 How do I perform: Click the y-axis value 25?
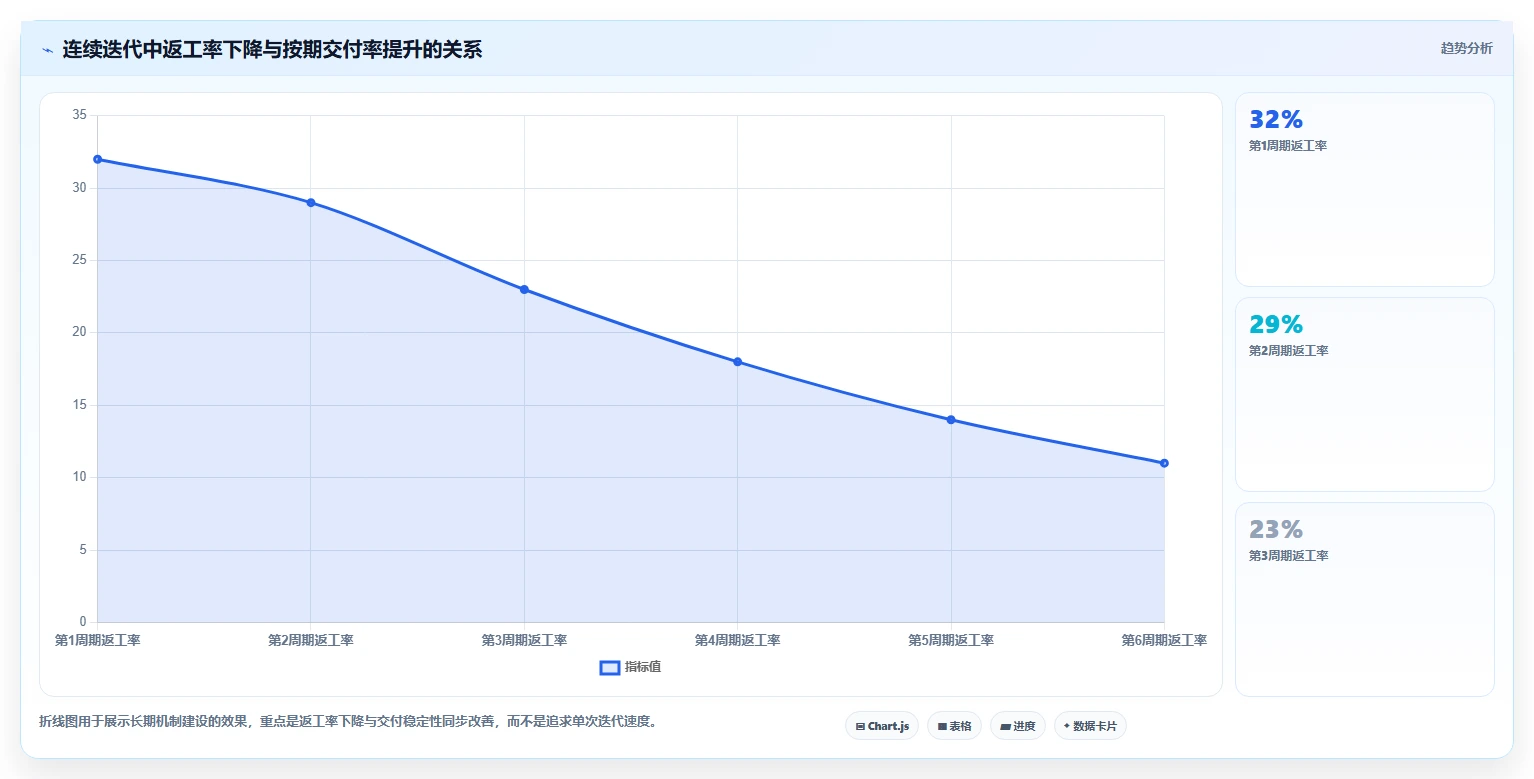tap(80, 260)
